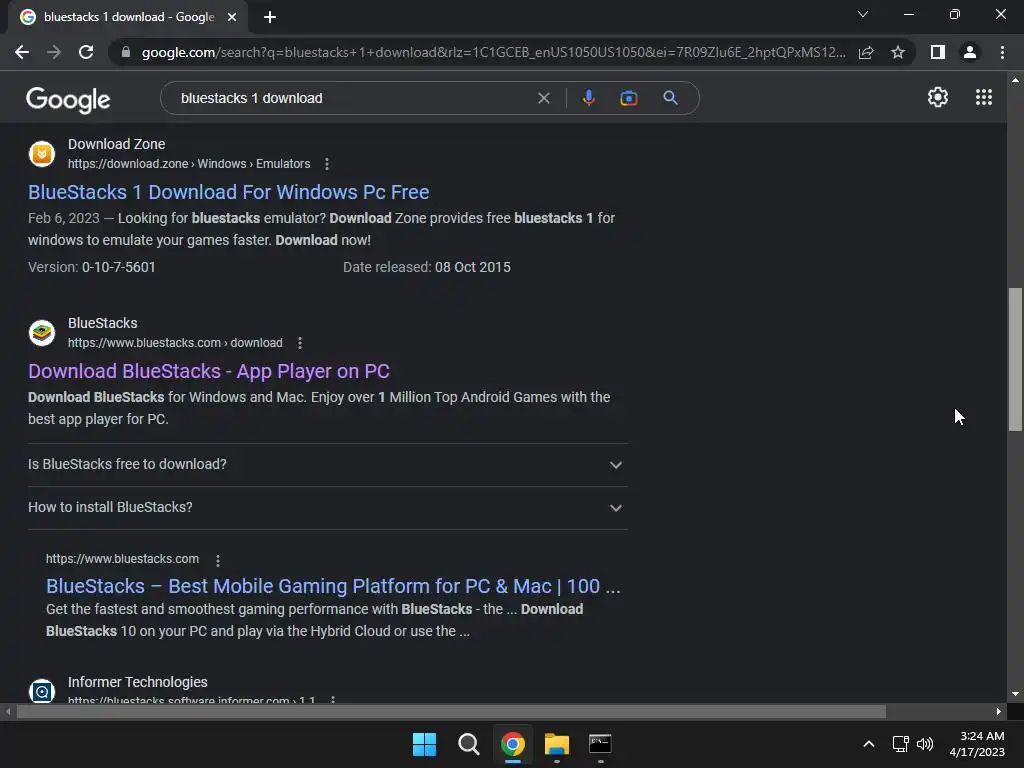Open BlueStacks 1 Download For Windows result
The width and height of the screenshot is (1024, 768).
(x=229, y=192)
